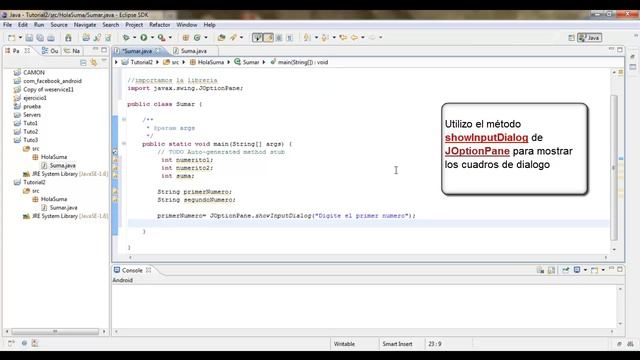The width and height of the screenshot is (640, 360).
Task: Click the External Tools run icon
Action: coord(162,38)
